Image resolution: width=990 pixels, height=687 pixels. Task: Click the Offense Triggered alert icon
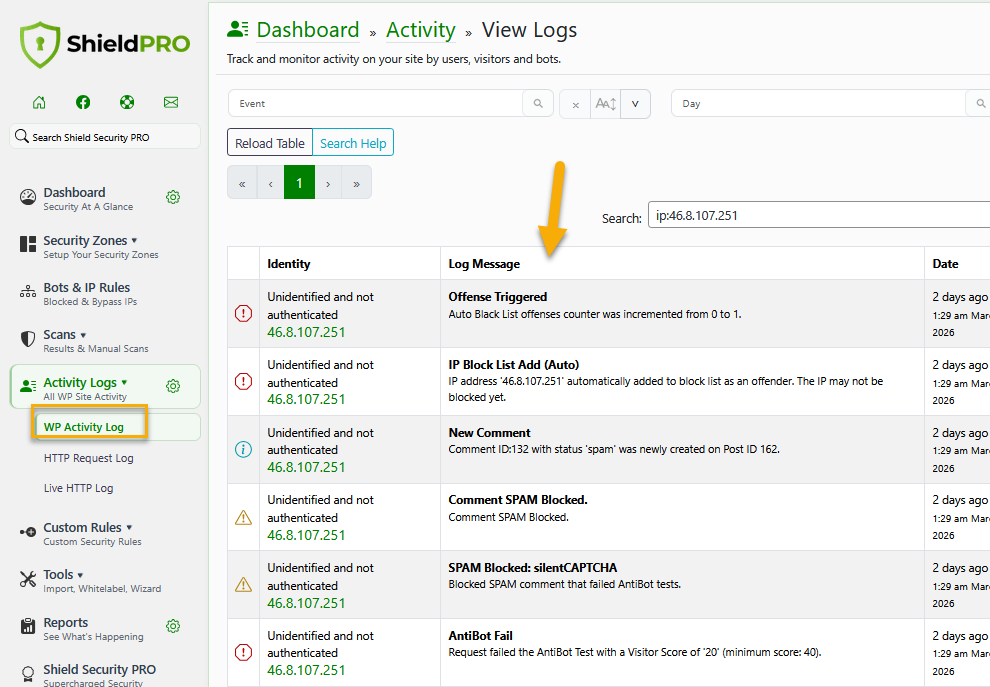coord(243,313)
